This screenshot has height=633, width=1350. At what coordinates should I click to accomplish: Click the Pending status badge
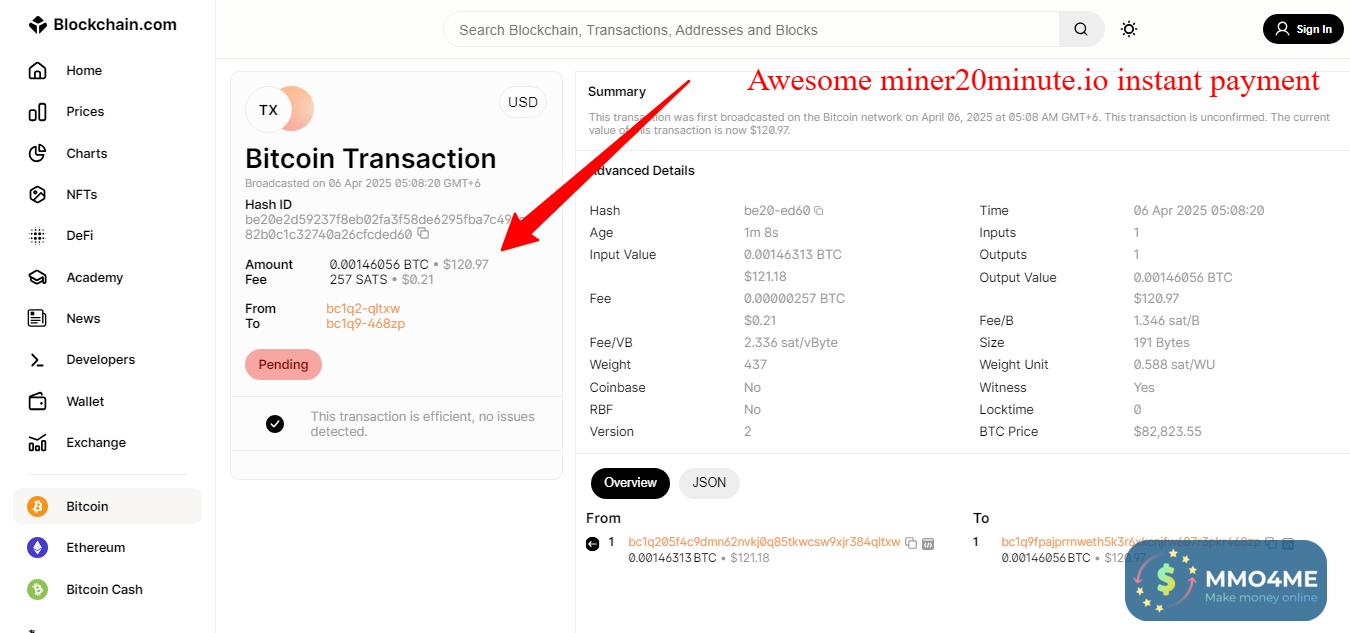click(283, 365)
